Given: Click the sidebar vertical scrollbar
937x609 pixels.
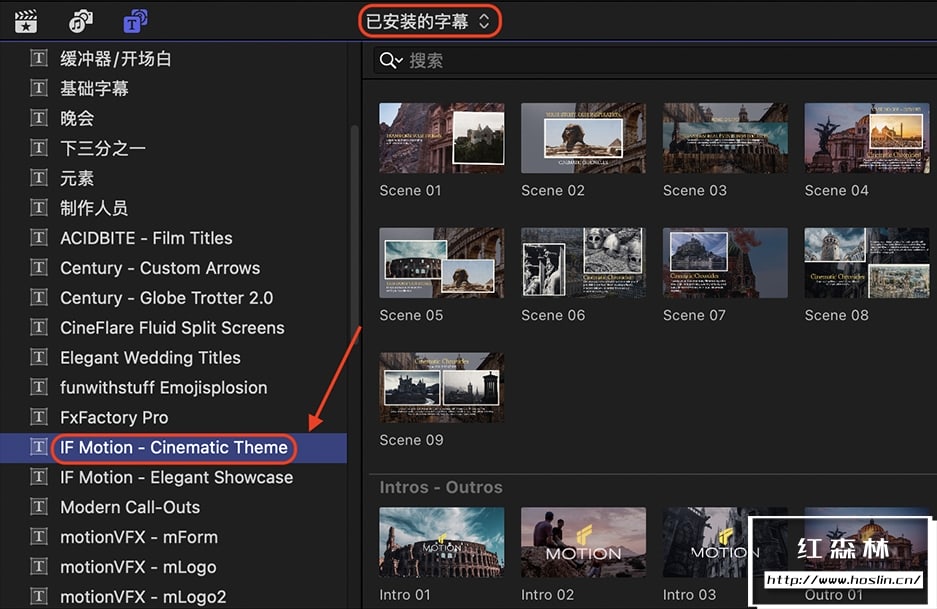Looking at the screenshot, I should point(354,233).
